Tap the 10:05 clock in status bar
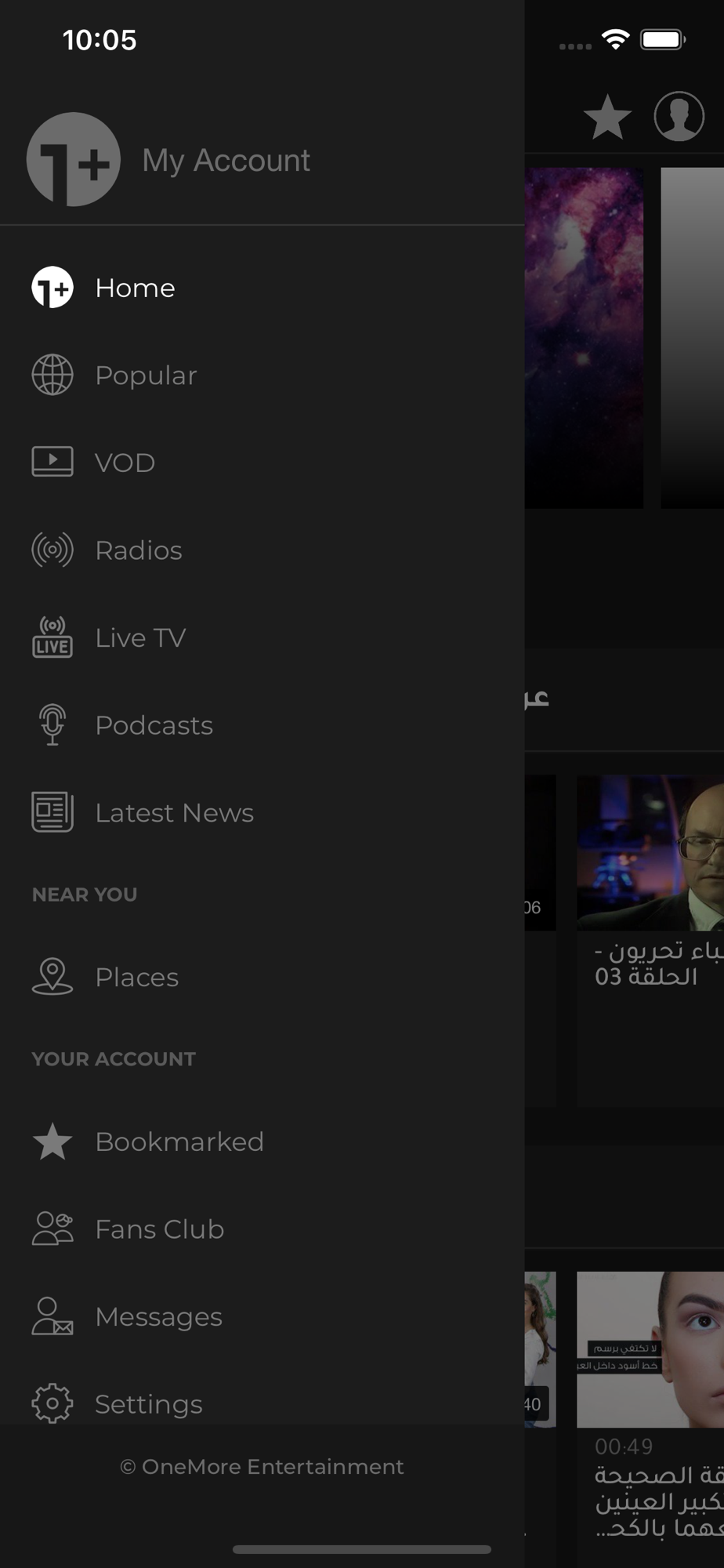Viewport: 724px width, 1568px height. click(x=100, y=40)
